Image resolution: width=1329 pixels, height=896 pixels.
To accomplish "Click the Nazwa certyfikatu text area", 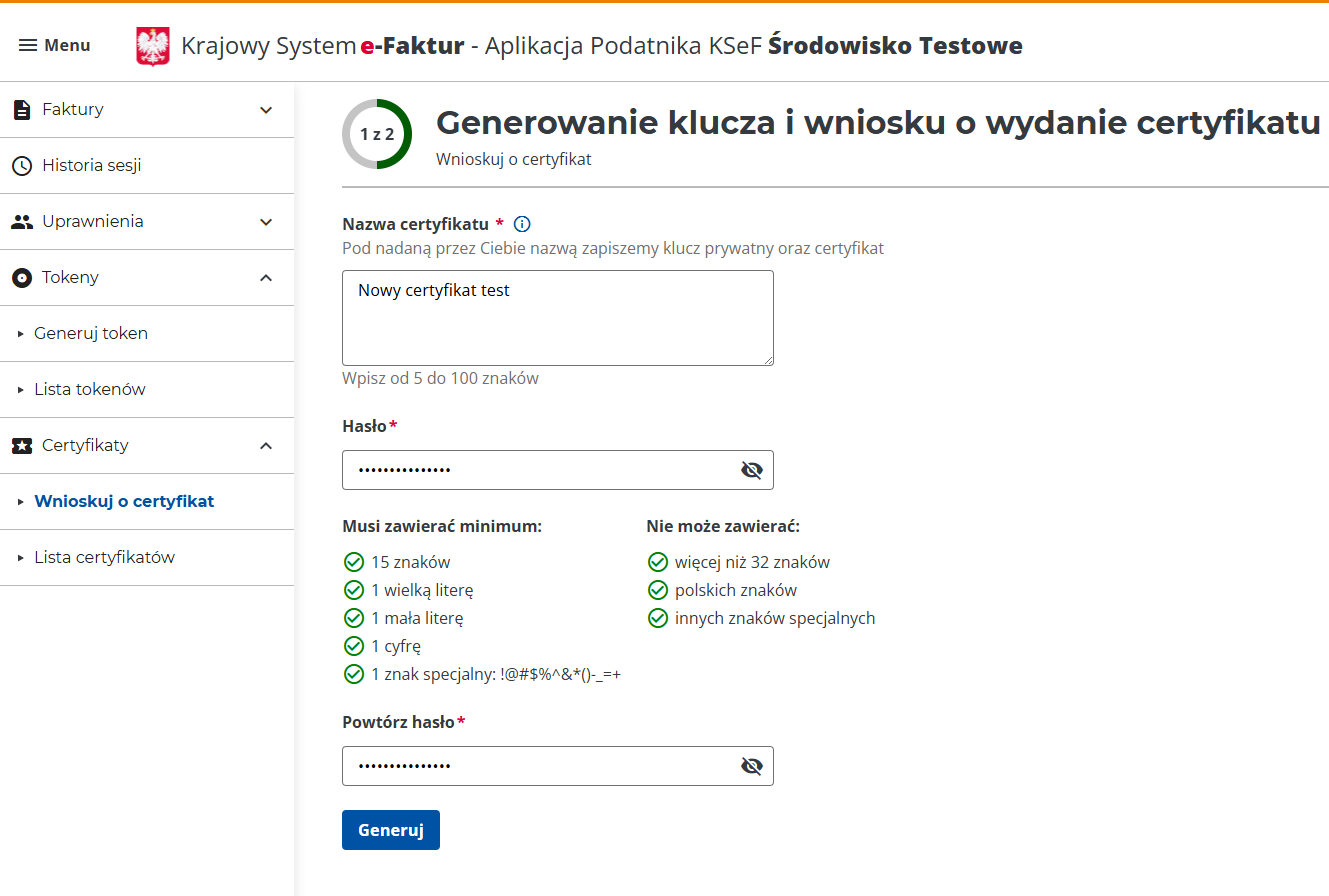I will point(557,318).
